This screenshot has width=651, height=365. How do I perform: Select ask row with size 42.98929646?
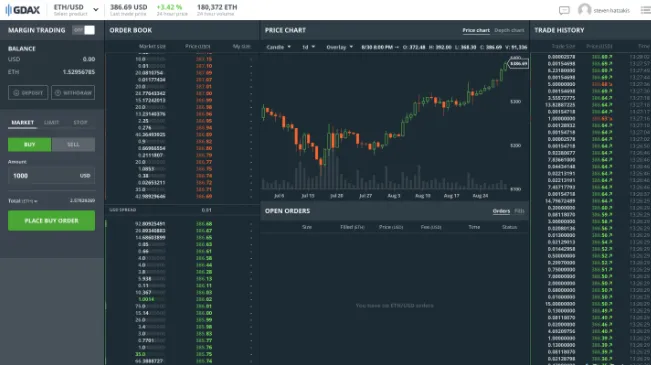[x=182, y=196]
